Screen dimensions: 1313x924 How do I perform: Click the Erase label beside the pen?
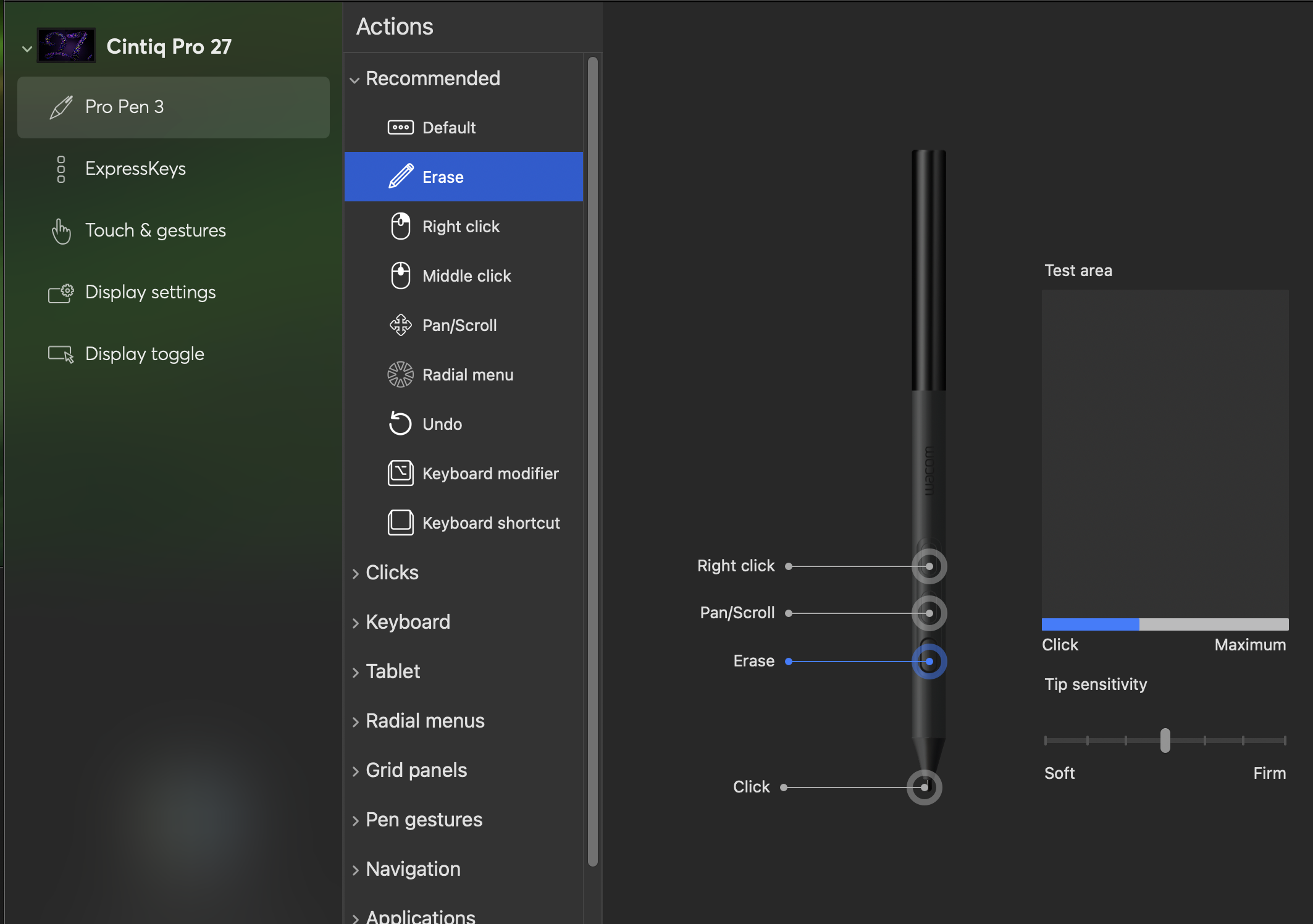754,661
